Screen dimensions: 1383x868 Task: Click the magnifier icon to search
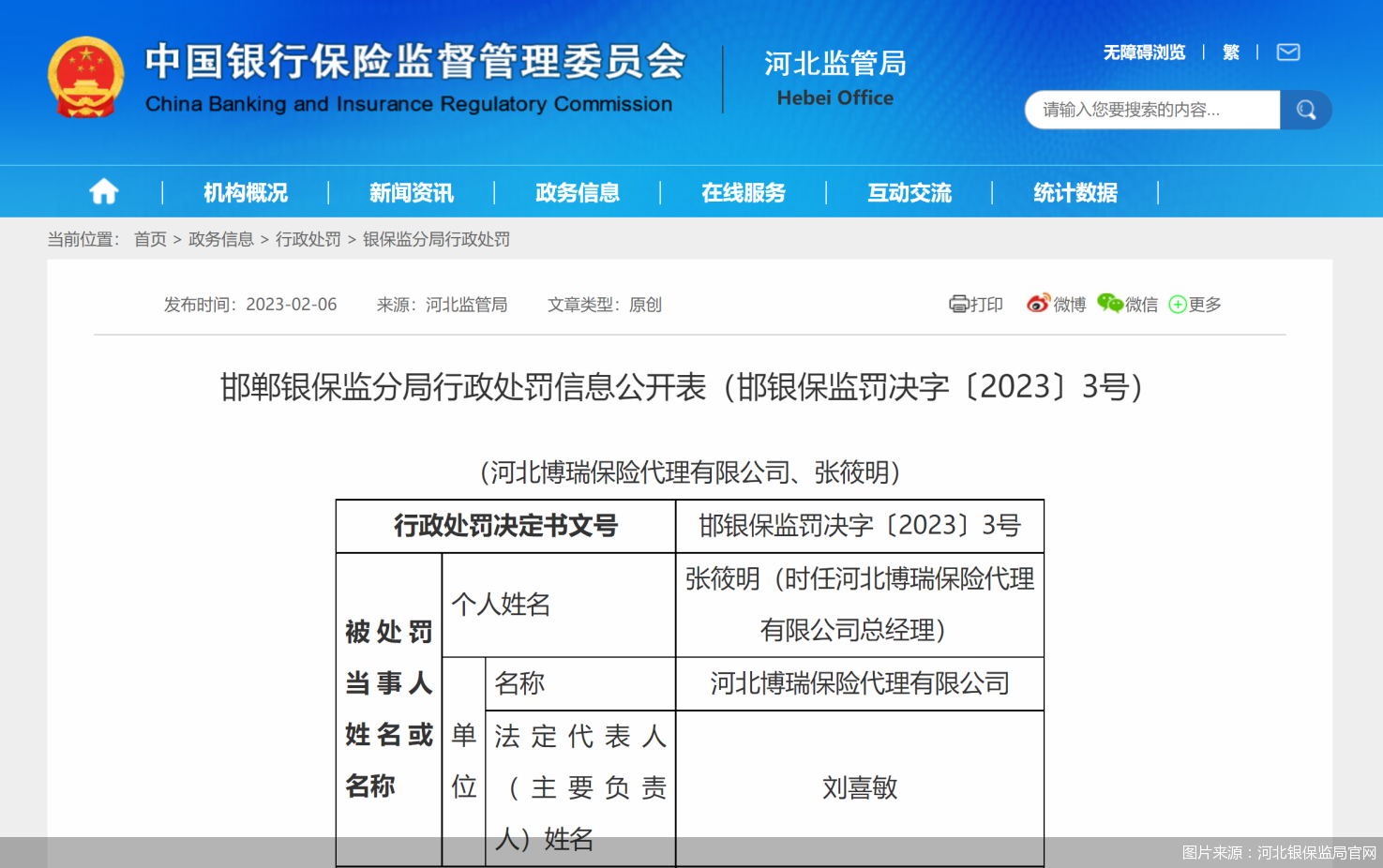coord(1306,109)
